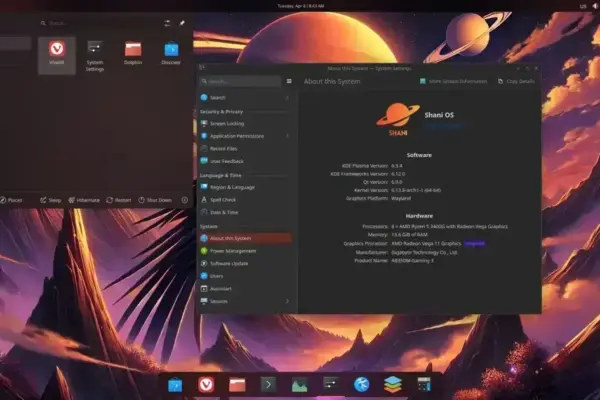Image resolution: width=600 pixels, height=400 pixels.
Task: Open Vivaldi from the dock
Action: [x=206, y=385]
